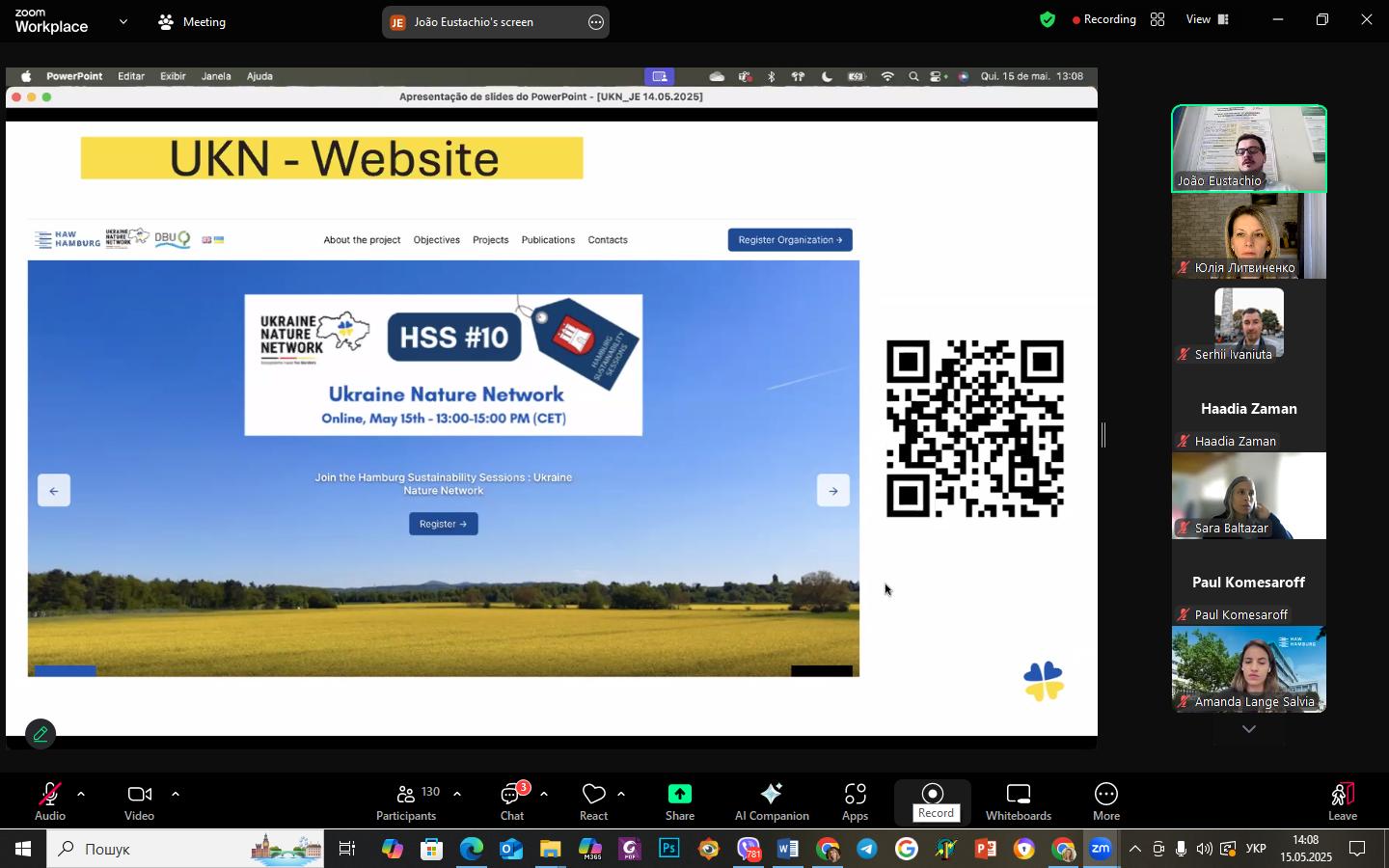Open the Zoom Workplace dropdown arrow

[123, 21]
